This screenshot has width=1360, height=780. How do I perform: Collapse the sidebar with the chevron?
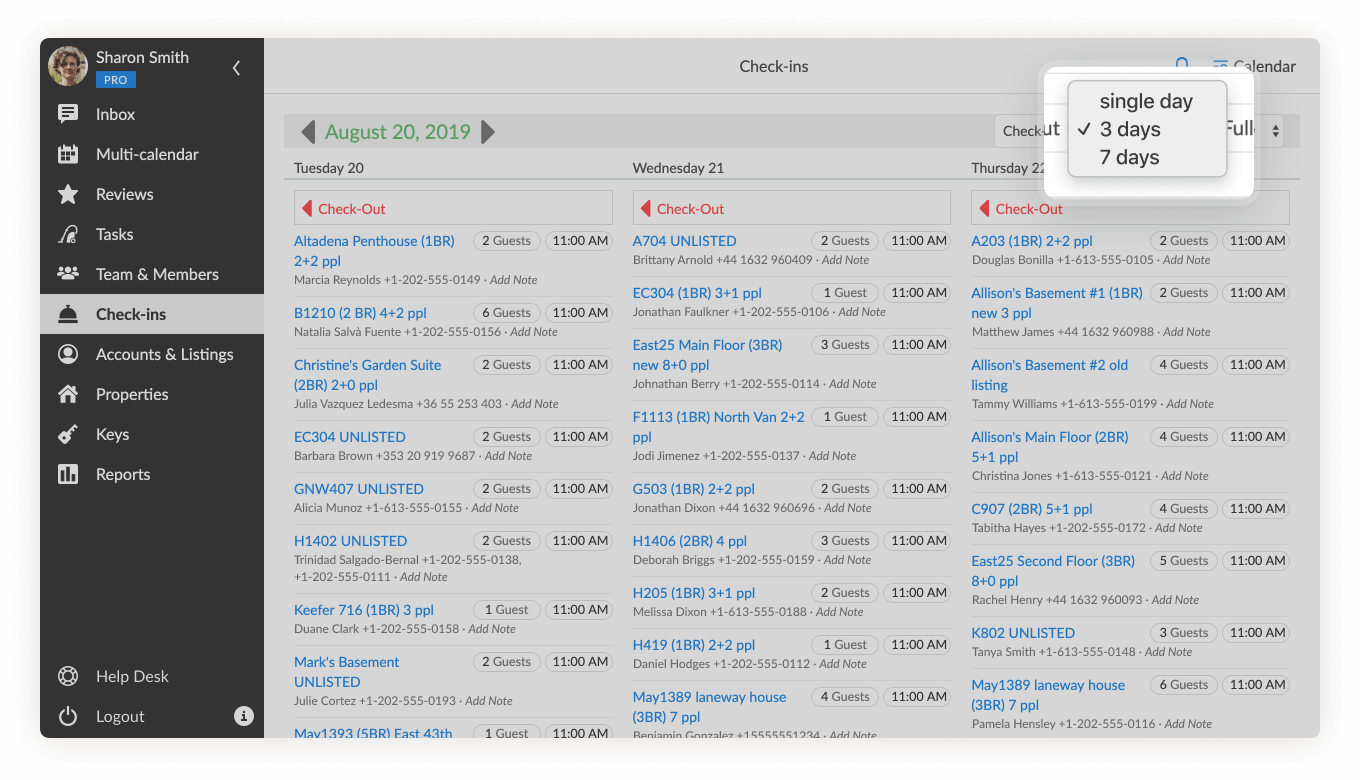pos(236,68)
